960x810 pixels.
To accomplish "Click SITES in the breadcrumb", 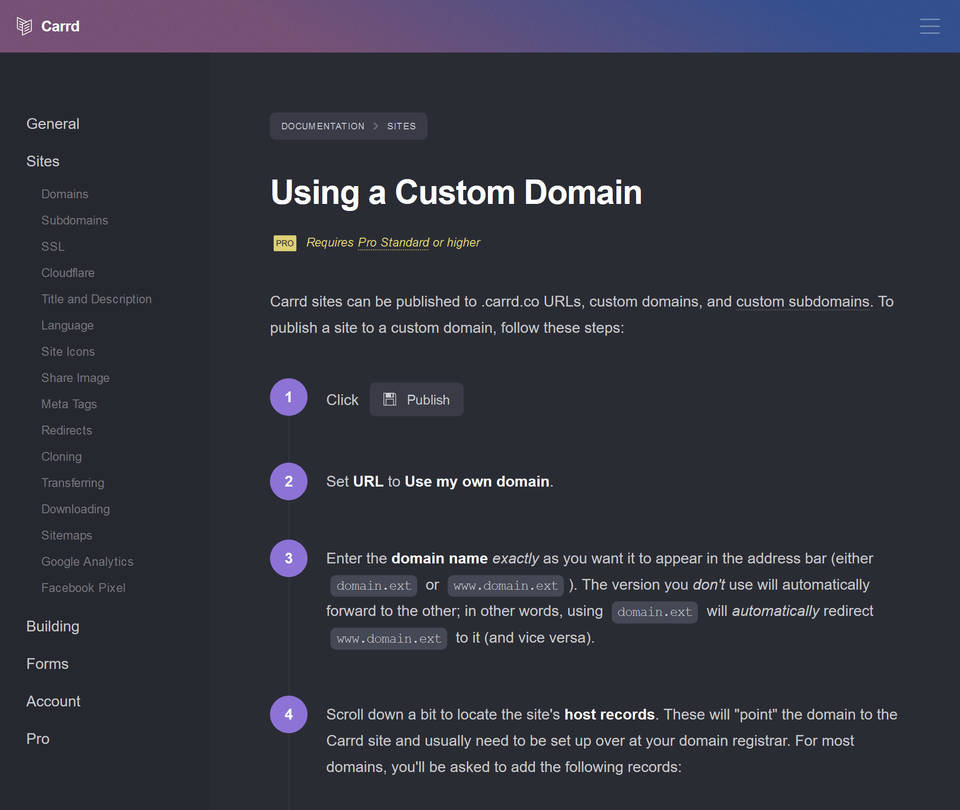I will pyautogui.click(x=401, y=126).
